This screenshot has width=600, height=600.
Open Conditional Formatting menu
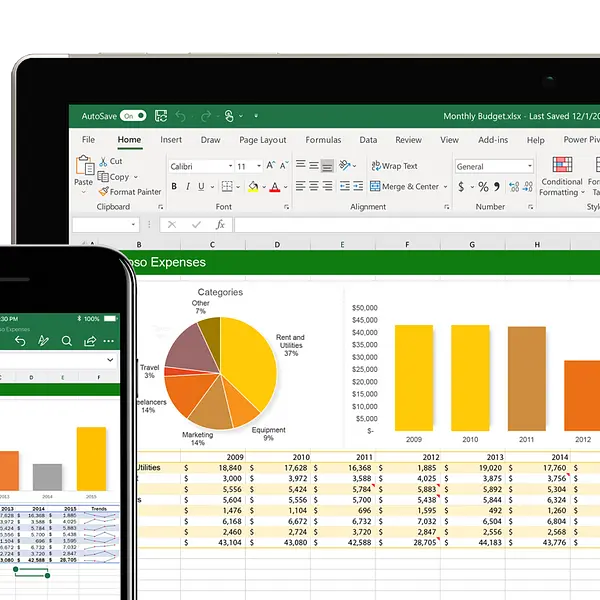(562, 176)
